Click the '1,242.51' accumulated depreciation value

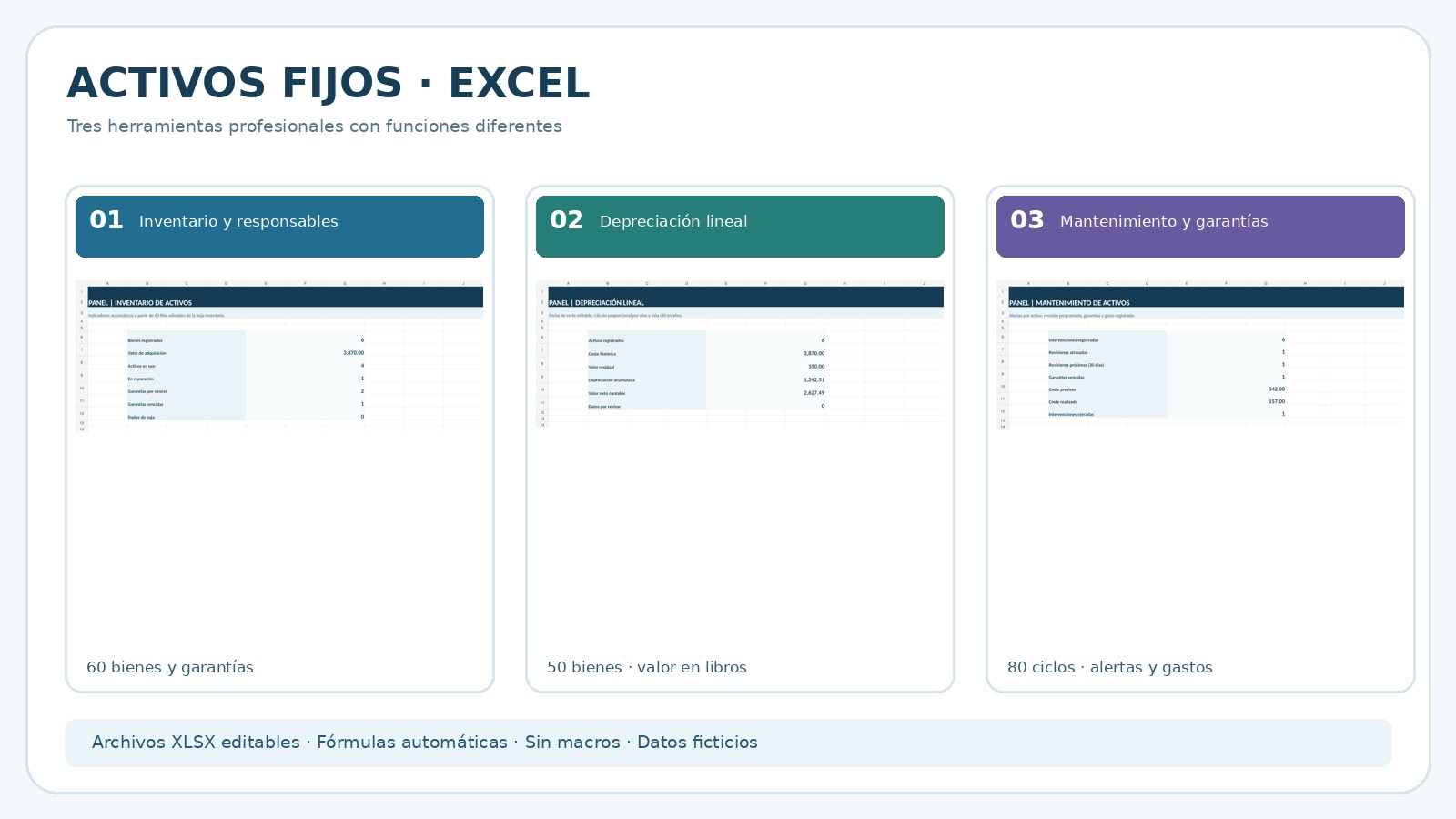pos(814,379)
